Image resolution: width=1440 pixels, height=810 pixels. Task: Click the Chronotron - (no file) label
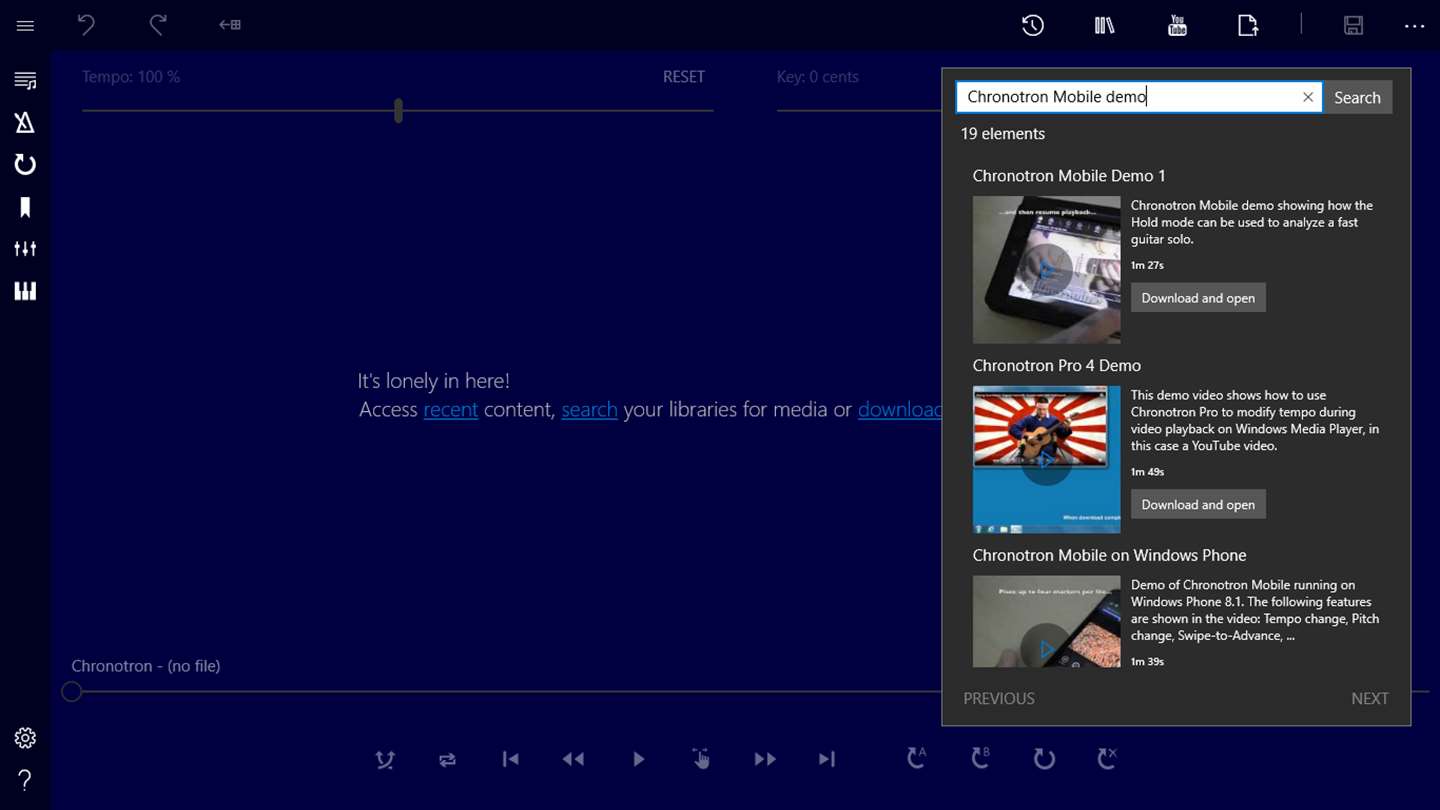pos(146,666)
